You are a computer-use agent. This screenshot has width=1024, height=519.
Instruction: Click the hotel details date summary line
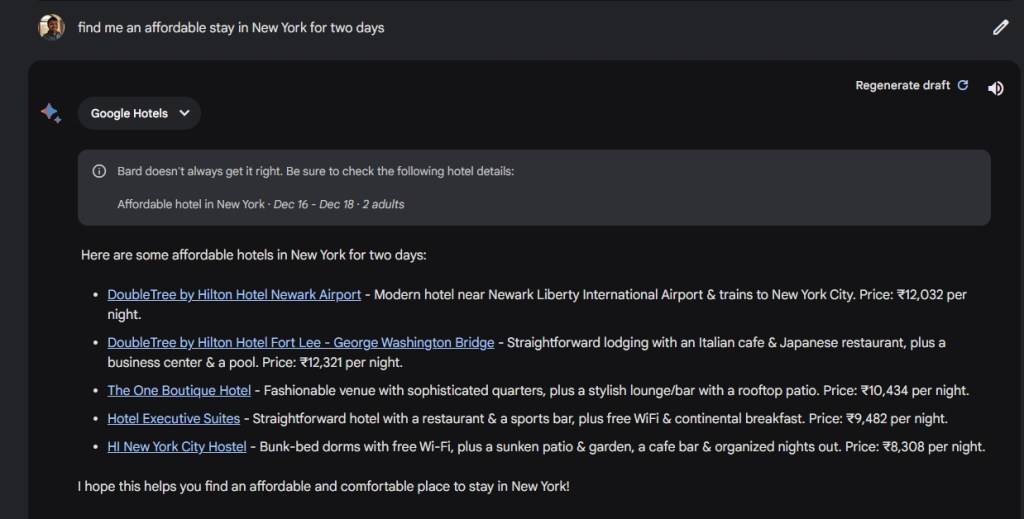260,204
